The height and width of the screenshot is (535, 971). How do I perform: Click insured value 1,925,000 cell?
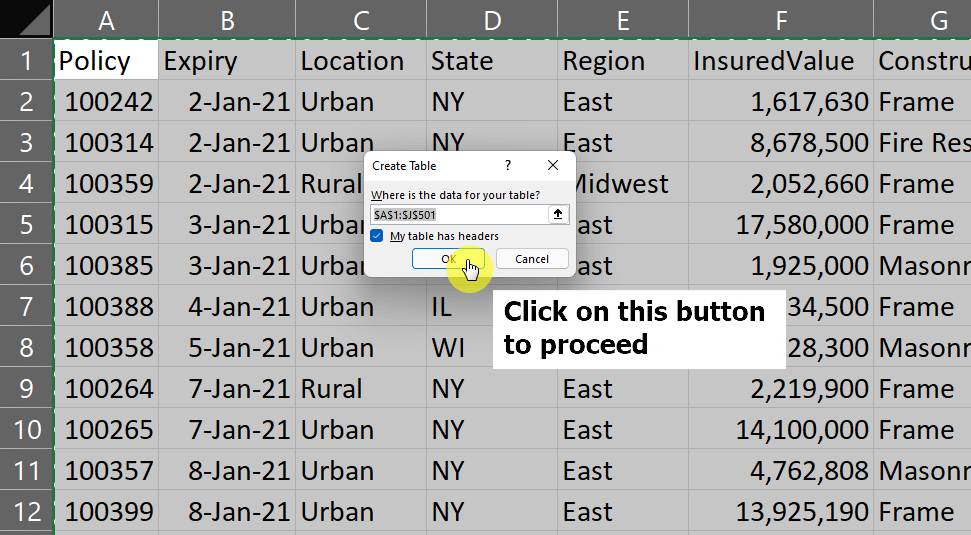coord(781,265)
